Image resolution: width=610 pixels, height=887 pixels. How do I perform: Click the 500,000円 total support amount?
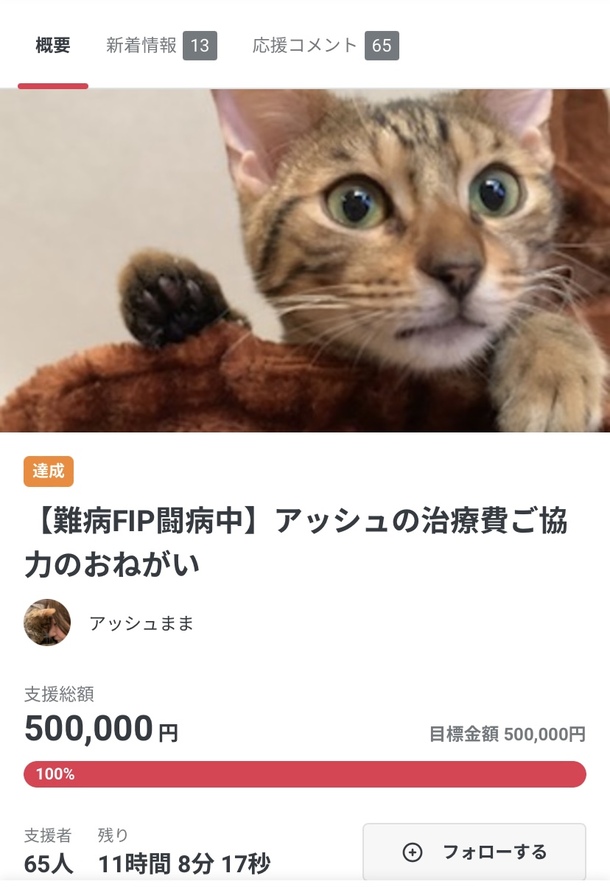(x=101, y=729)
